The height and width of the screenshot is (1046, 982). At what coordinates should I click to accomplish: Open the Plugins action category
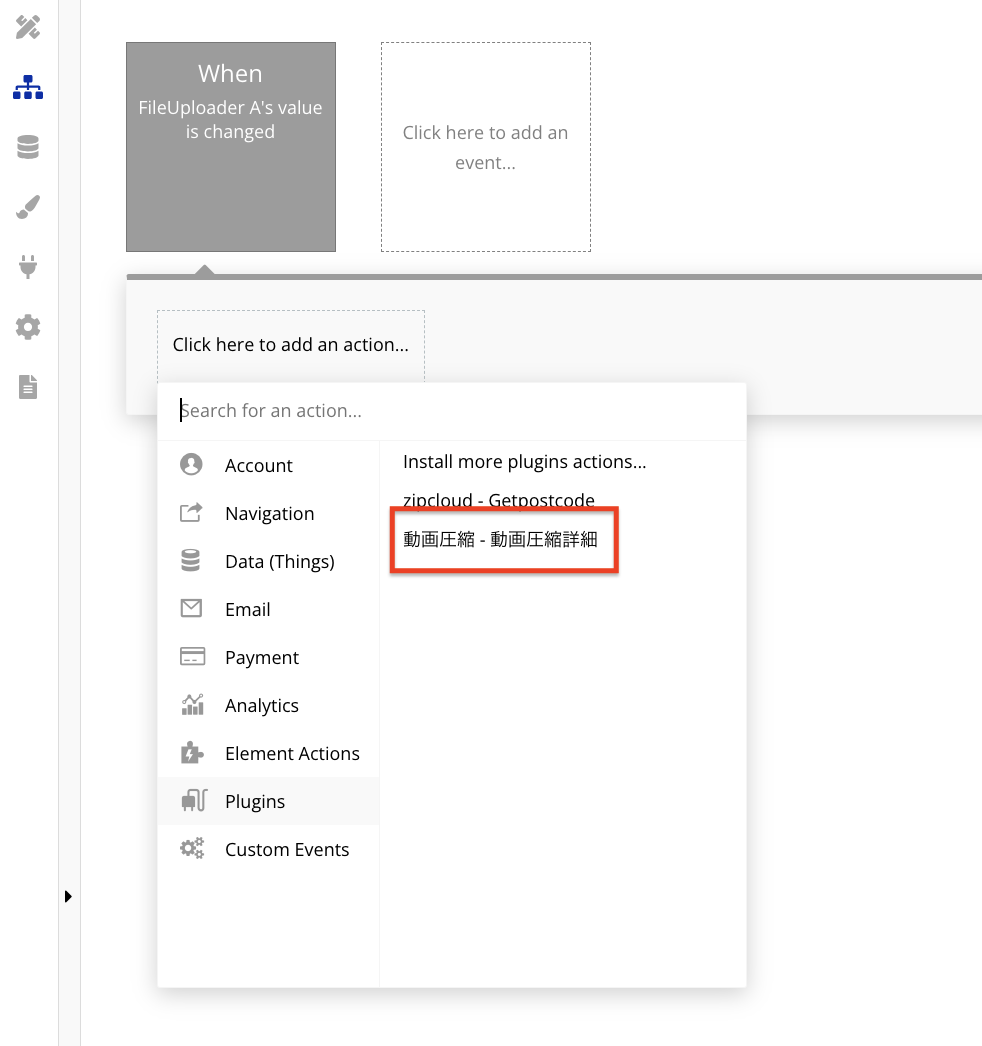(268, 801)
